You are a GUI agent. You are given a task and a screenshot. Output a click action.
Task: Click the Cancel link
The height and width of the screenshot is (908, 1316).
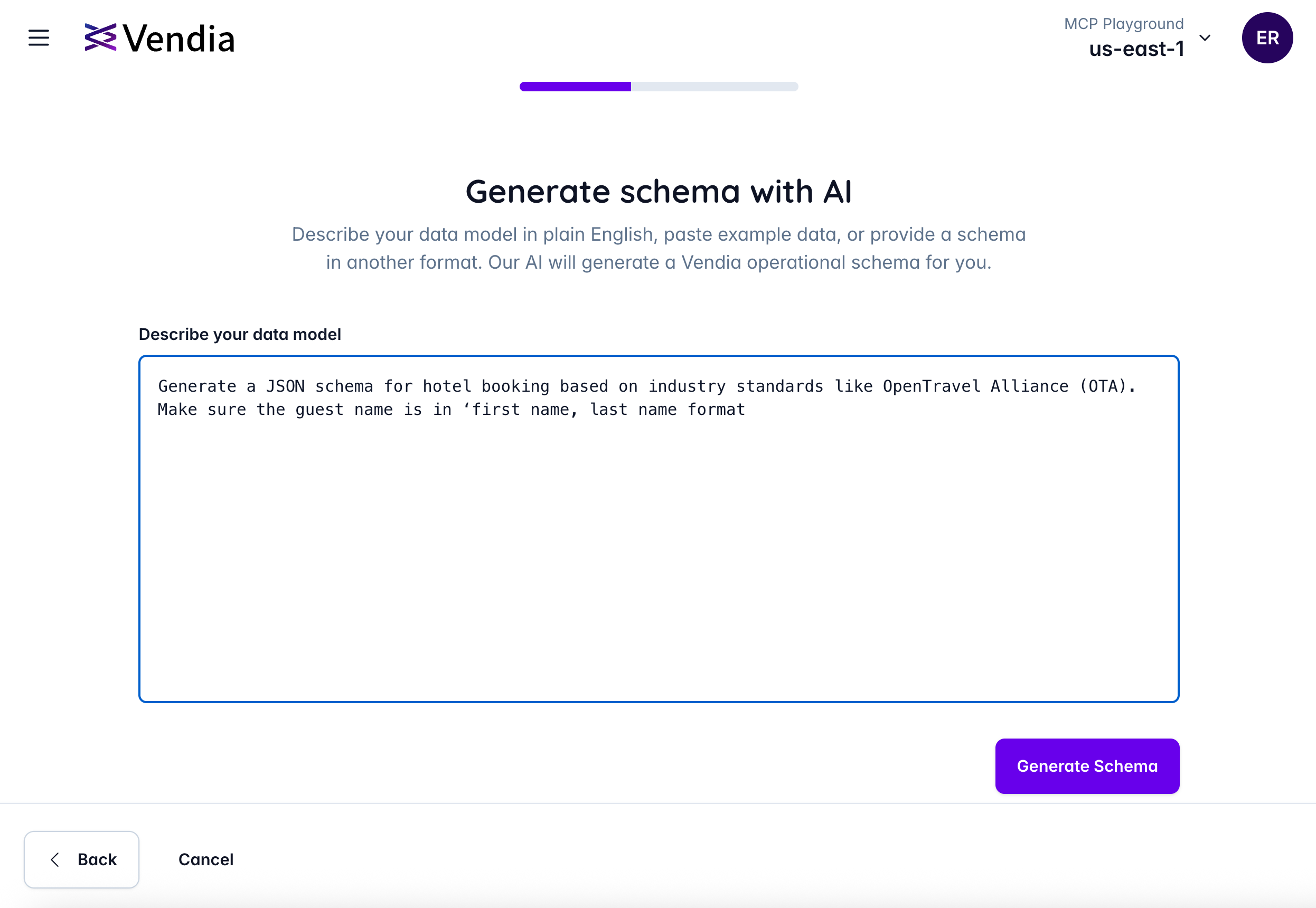click(x=206, y=859)
